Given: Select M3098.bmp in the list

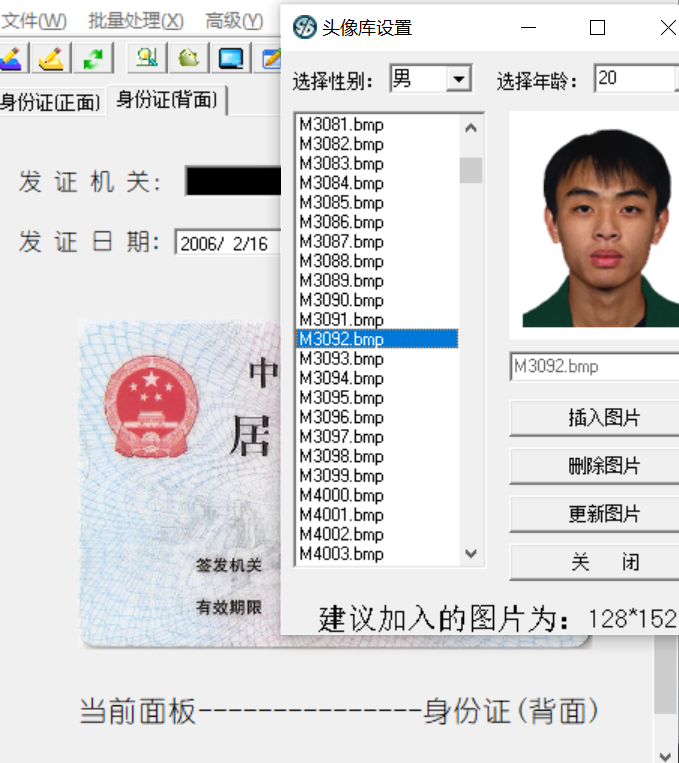Looking at the screenshot, I should point(377,456).
